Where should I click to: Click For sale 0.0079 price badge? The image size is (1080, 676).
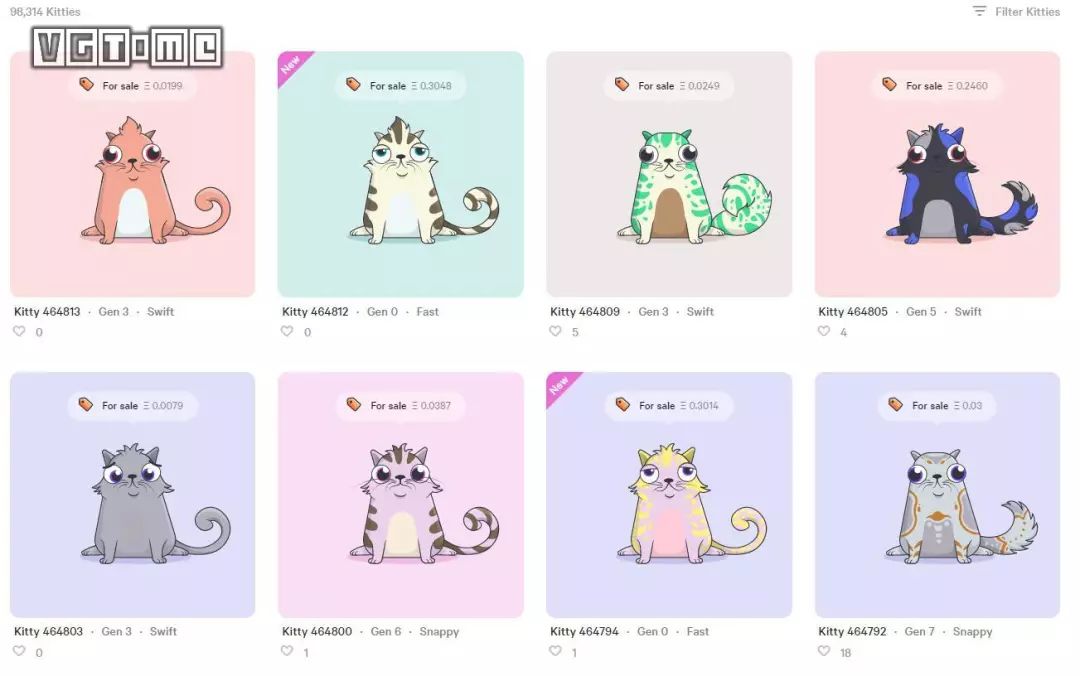tap(132, 405)
